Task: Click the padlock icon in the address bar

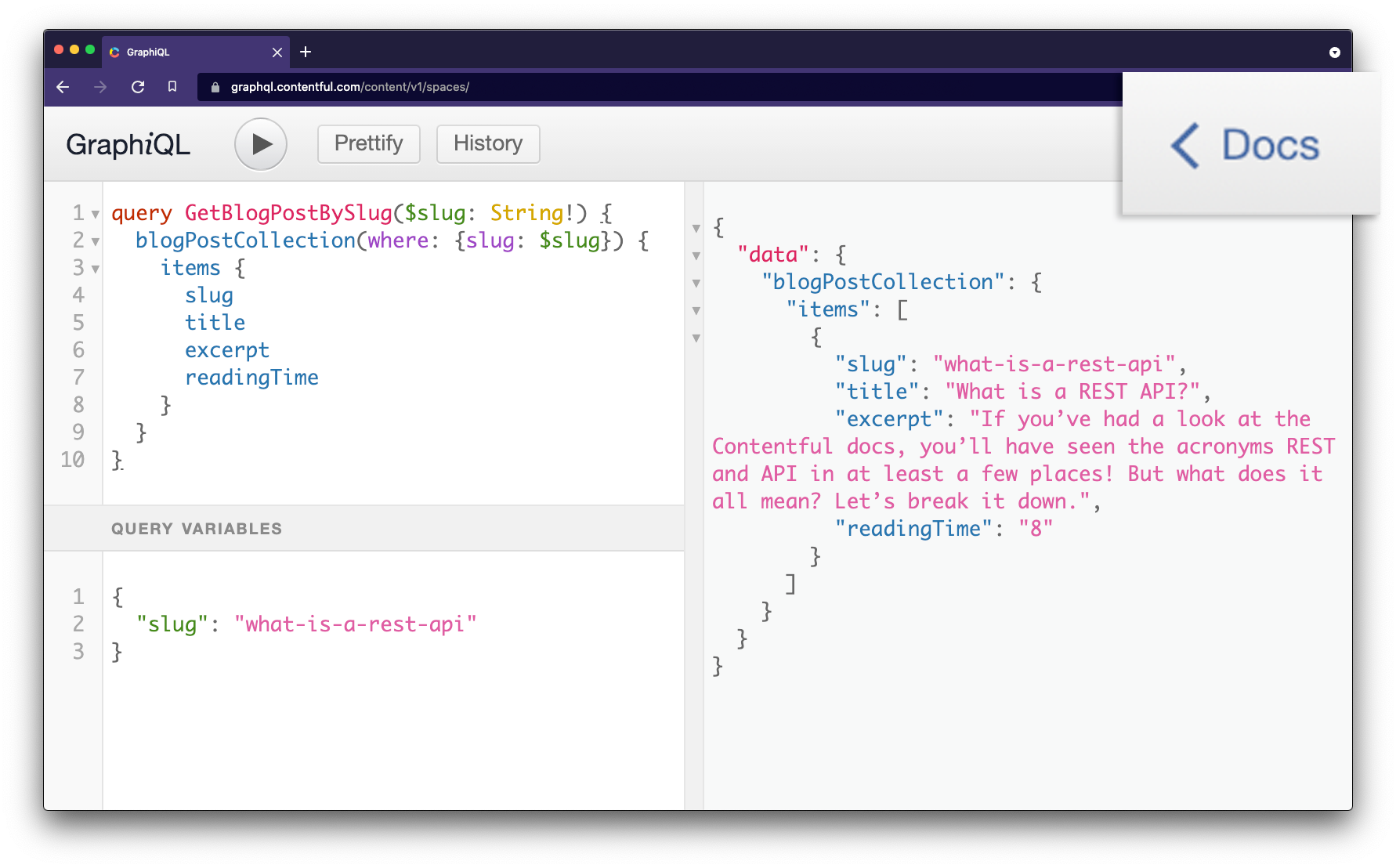Action: click(214, 87)
